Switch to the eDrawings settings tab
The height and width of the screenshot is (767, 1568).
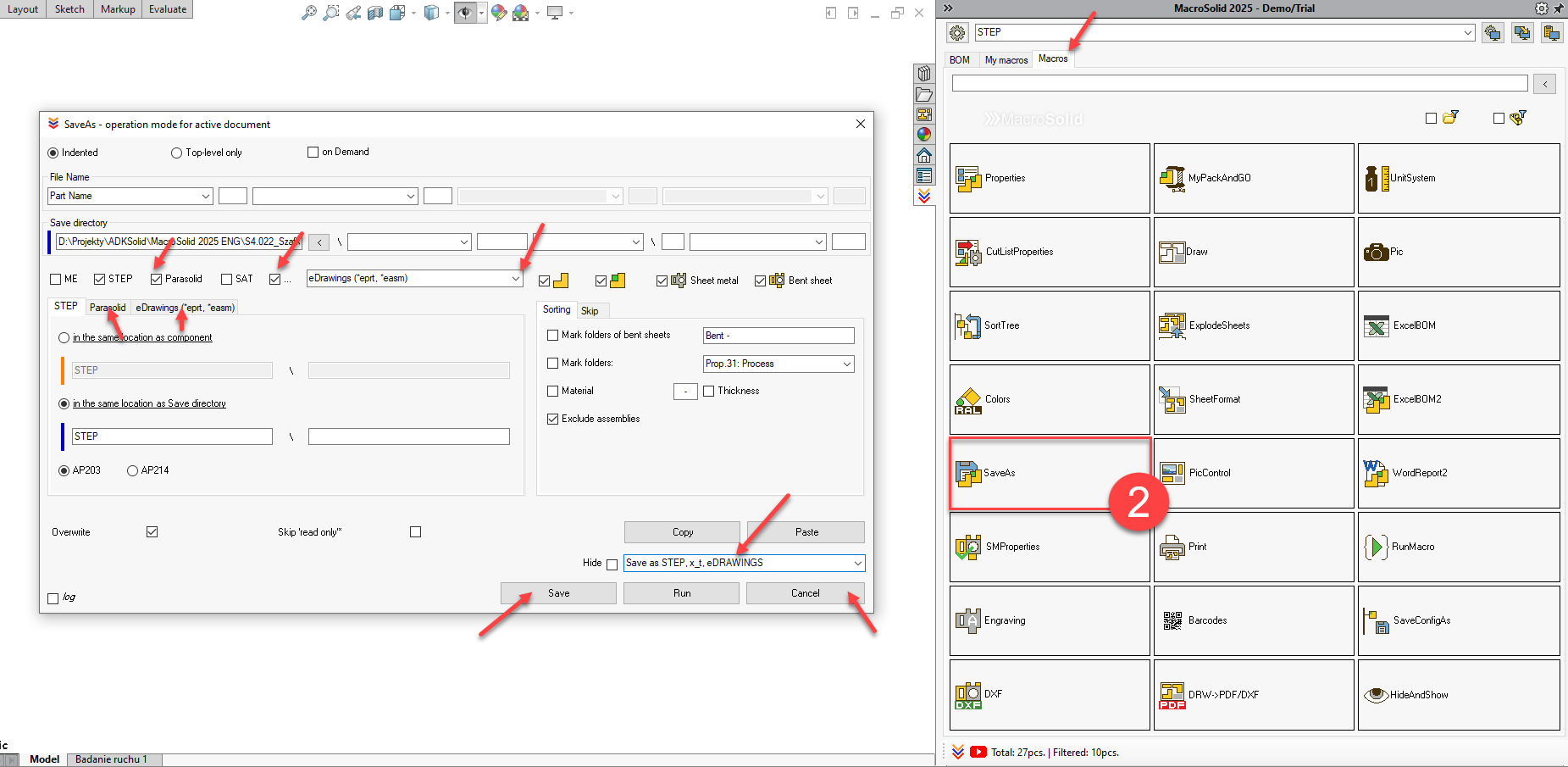185,308
